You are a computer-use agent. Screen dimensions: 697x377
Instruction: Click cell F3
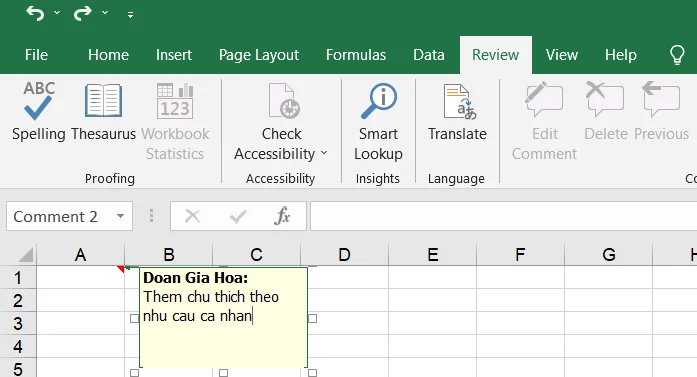521,323
